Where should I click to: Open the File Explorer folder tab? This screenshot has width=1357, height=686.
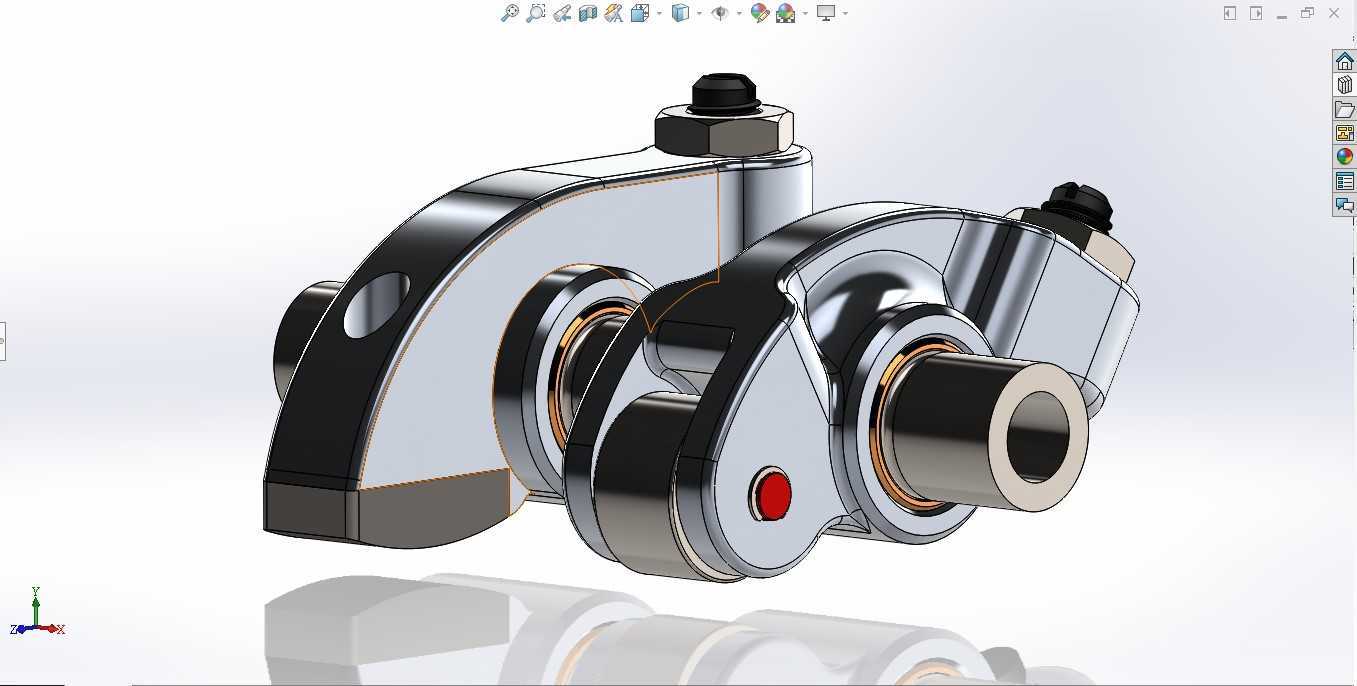point(1344,109)
